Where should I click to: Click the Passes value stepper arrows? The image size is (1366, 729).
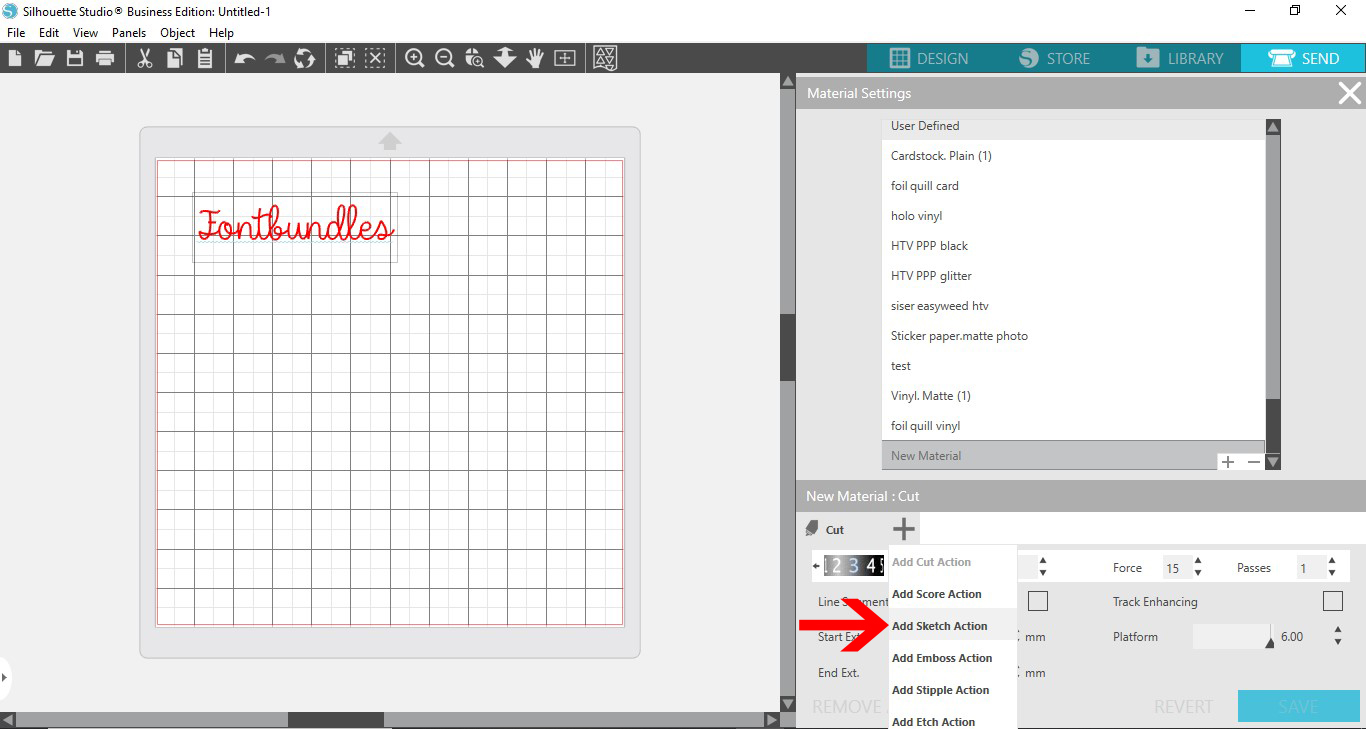click(x=1332, y=567)
